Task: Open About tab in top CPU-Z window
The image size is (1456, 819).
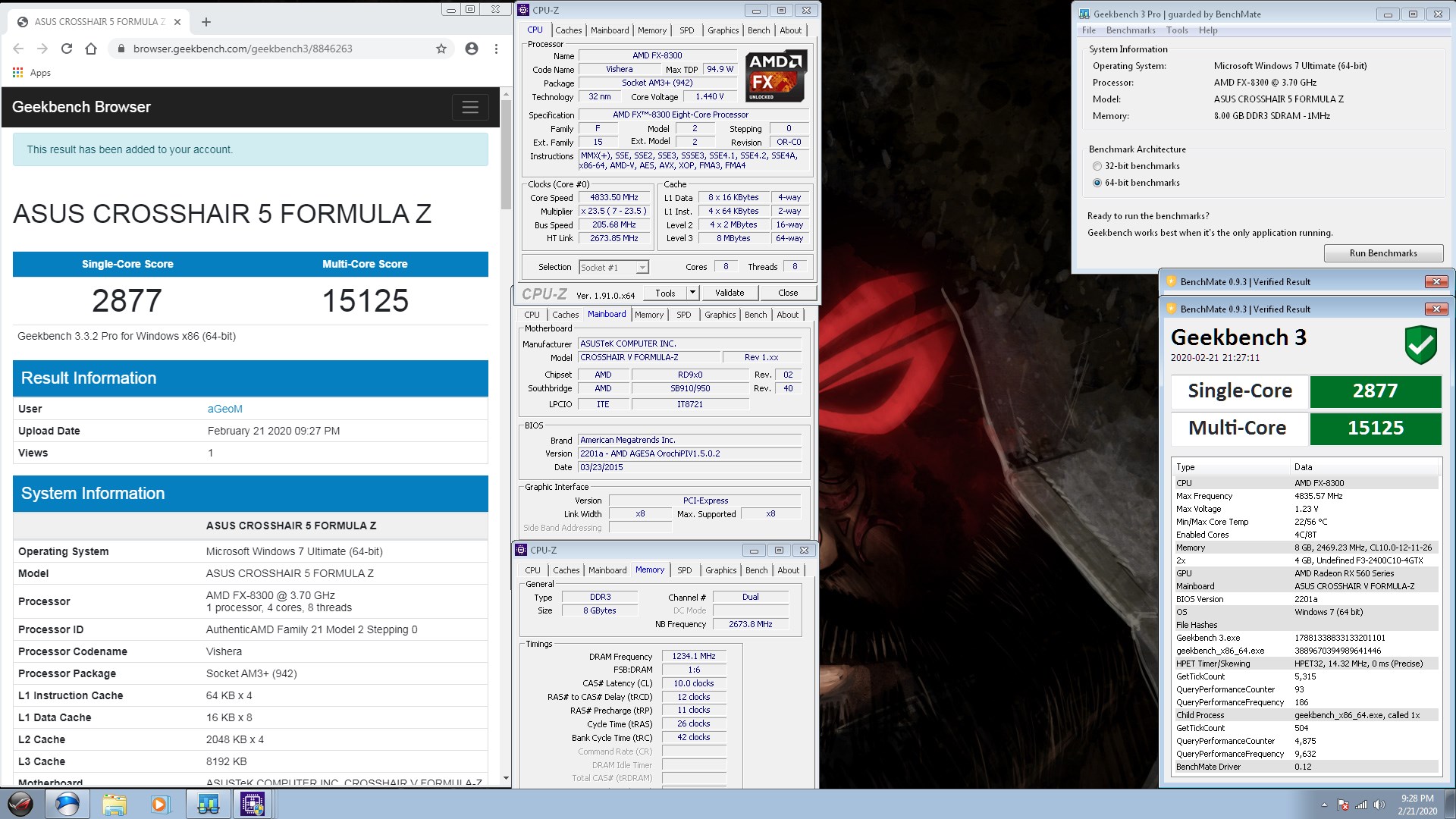Action: click(x=790, y=30)
